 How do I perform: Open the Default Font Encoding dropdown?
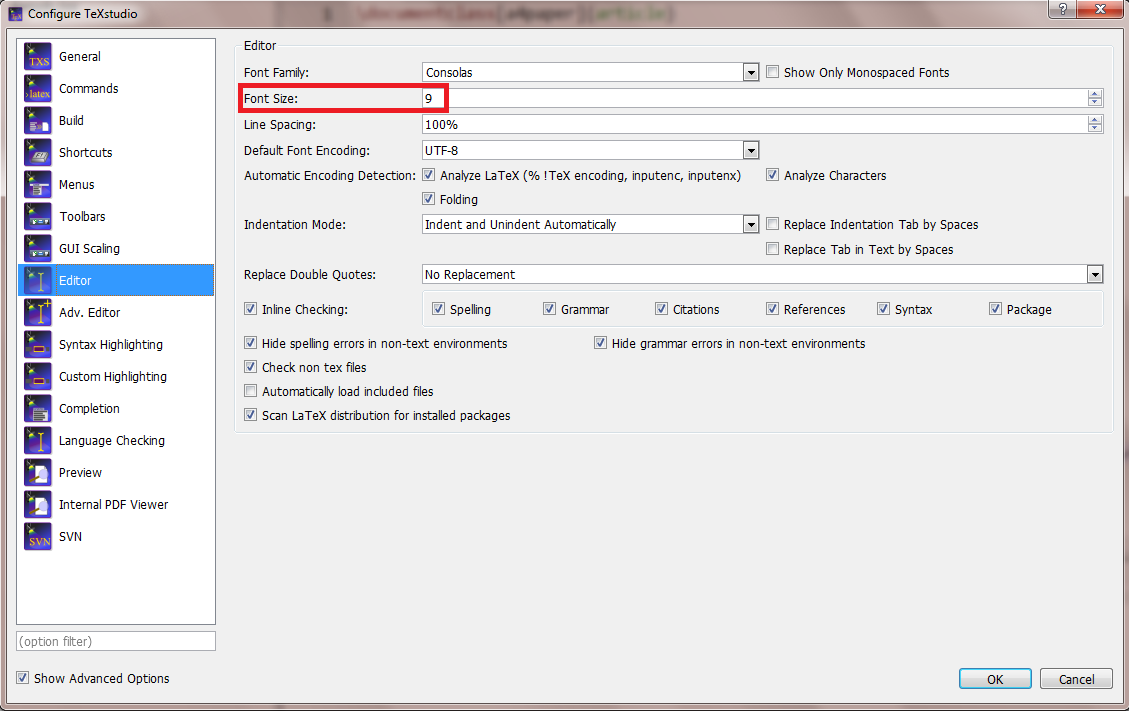pos(751,151)
